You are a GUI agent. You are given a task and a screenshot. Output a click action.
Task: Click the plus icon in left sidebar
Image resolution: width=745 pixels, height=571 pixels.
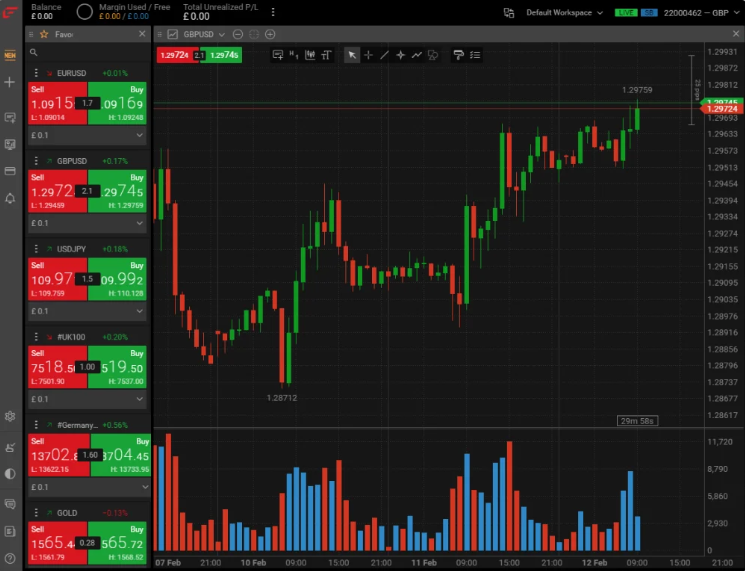pos(10,82)
